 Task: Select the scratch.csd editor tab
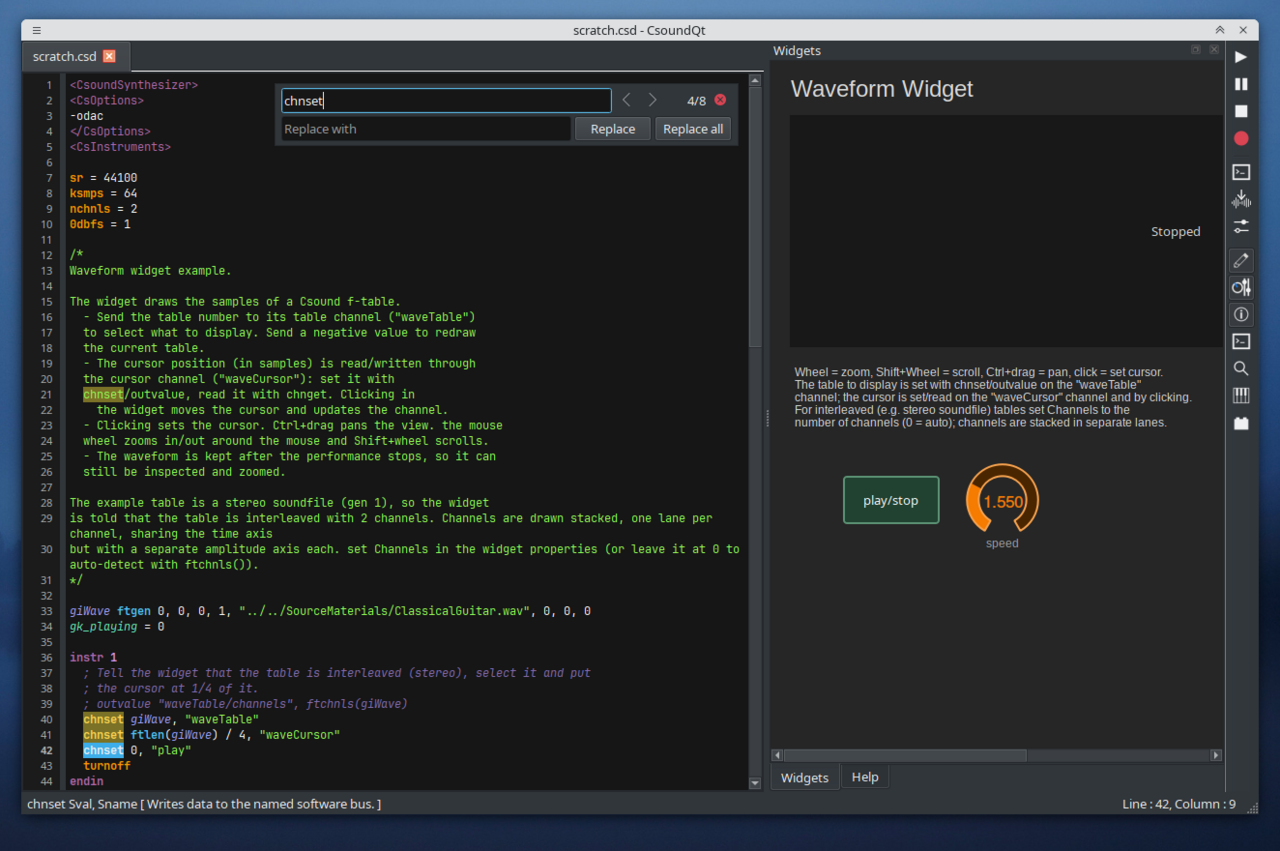point(75,56)
